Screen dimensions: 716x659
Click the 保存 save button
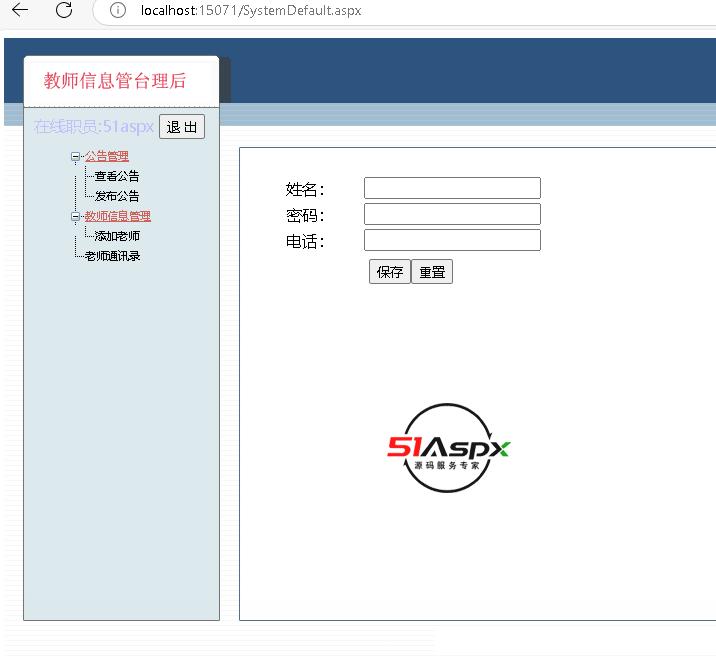tap(390, 272)
